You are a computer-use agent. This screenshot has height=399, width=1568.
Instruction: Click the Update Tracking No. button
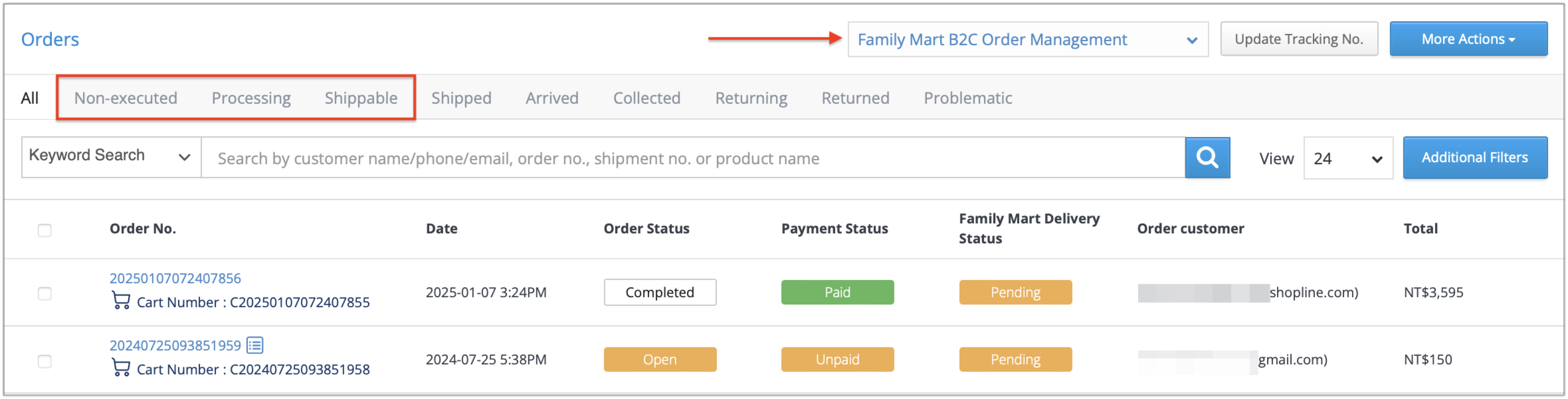coord(1298,39)
